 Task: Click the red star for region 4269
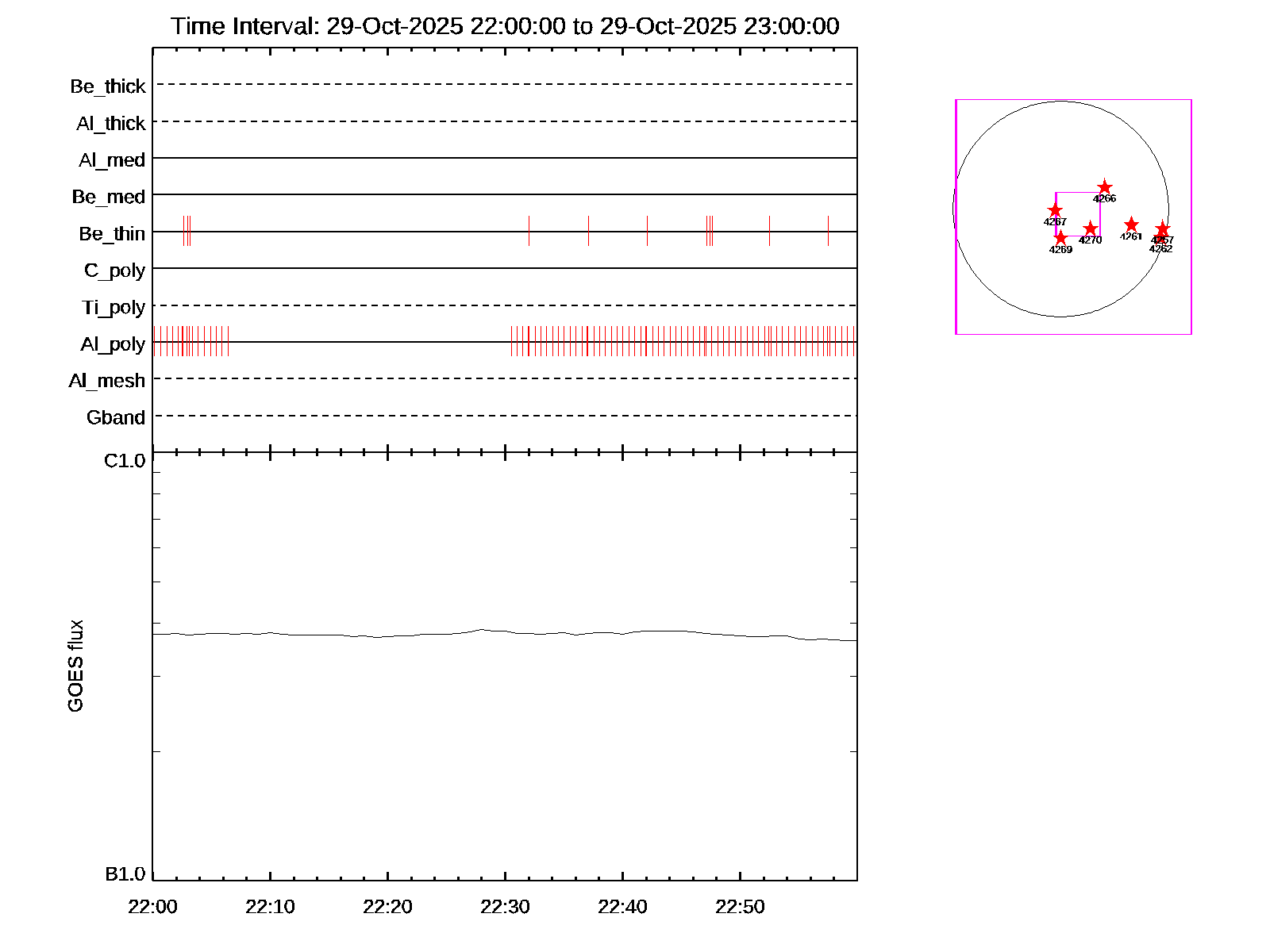(x=1060, y=238)
